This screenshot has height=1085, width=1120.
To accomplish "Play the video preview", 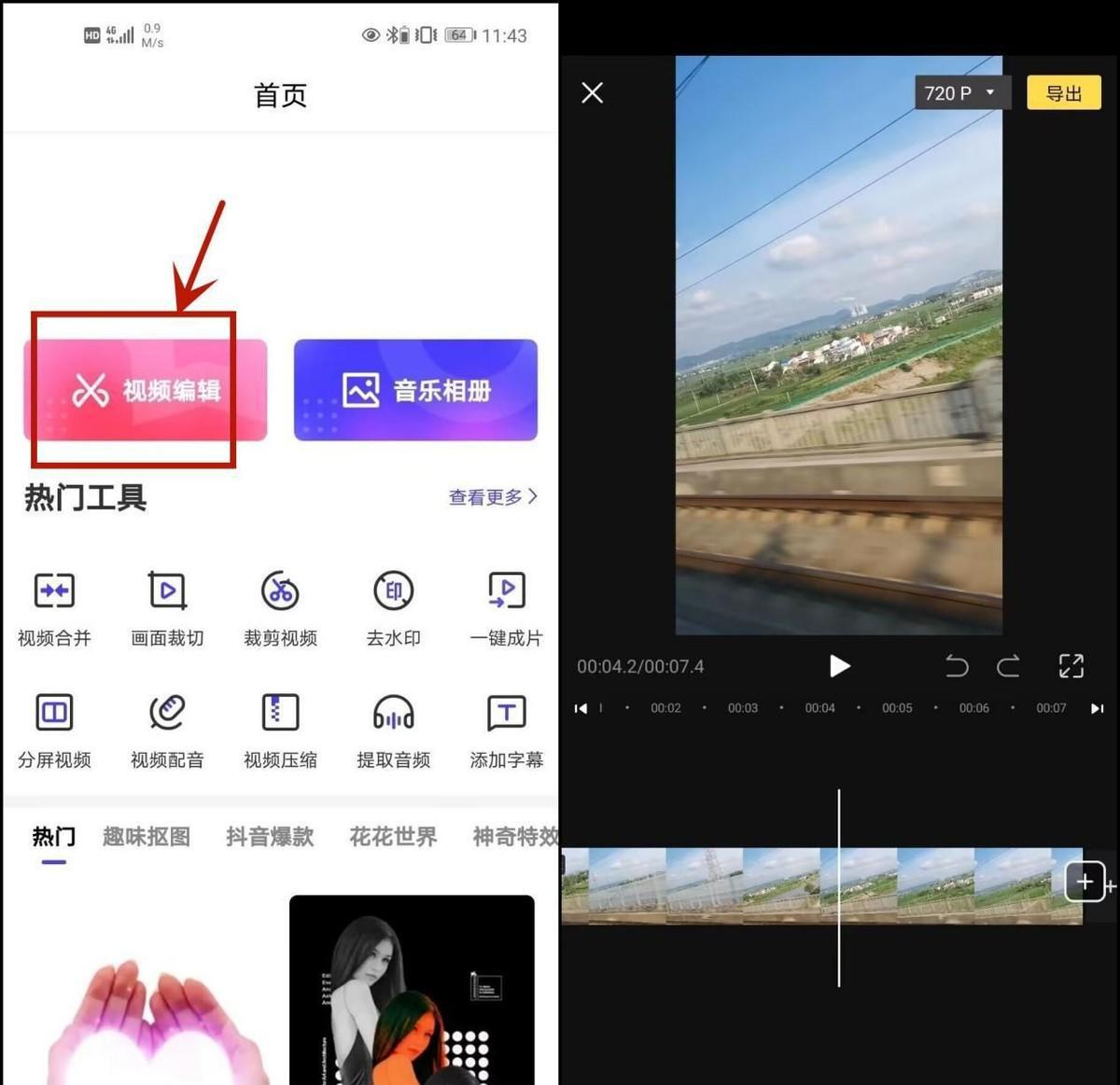I will pyautogui.click(x=839, y=666).
